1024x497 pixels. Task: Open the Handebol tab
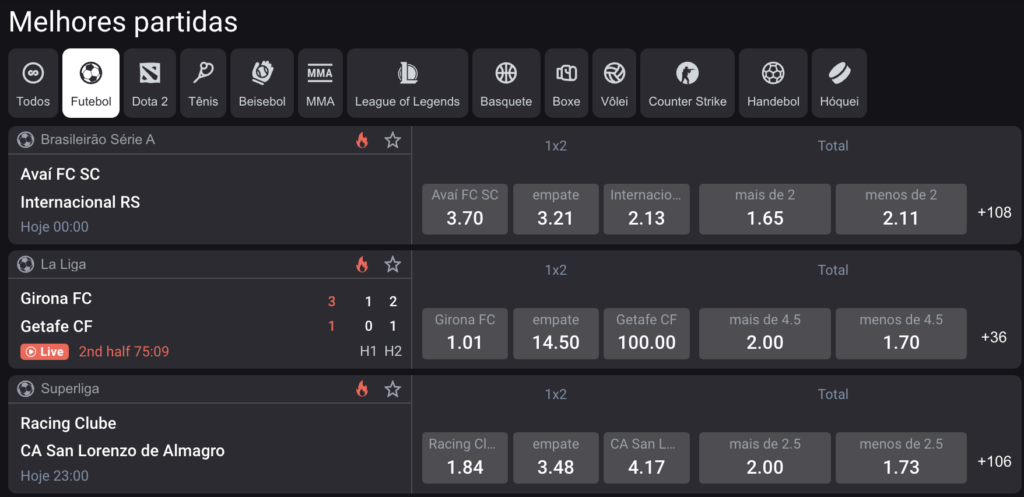(773, 83)
